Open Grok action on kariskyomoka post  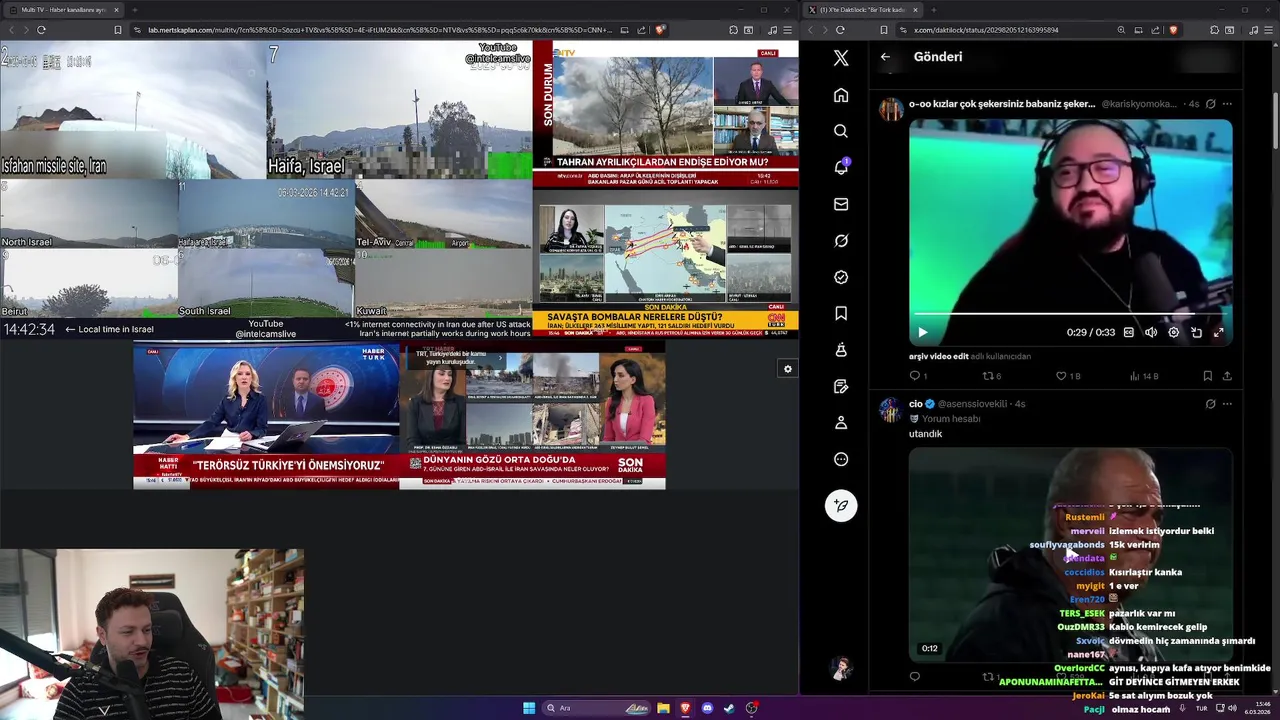click(x=1210, y=104)
